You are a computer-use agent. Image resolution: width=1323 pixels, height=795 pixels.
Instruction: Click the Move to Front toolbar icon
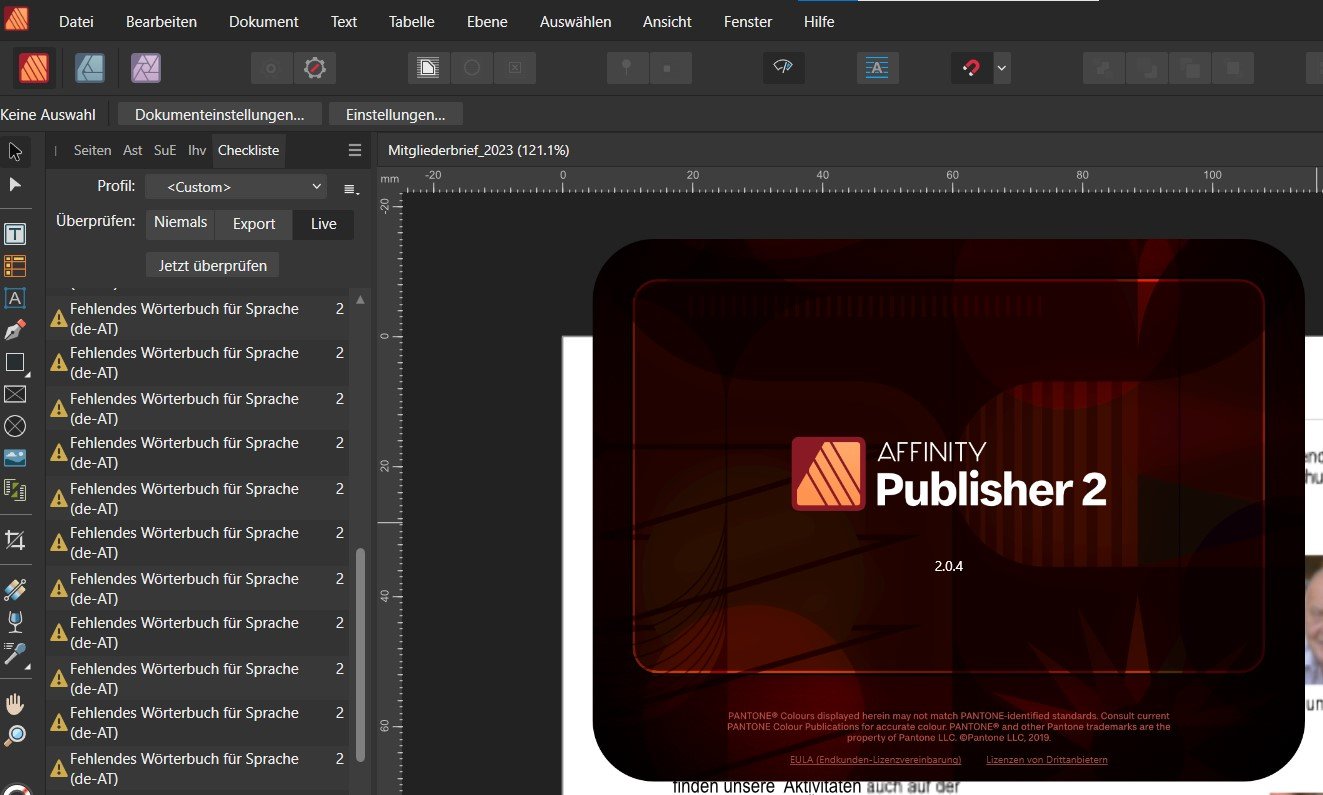point(1233,68)
